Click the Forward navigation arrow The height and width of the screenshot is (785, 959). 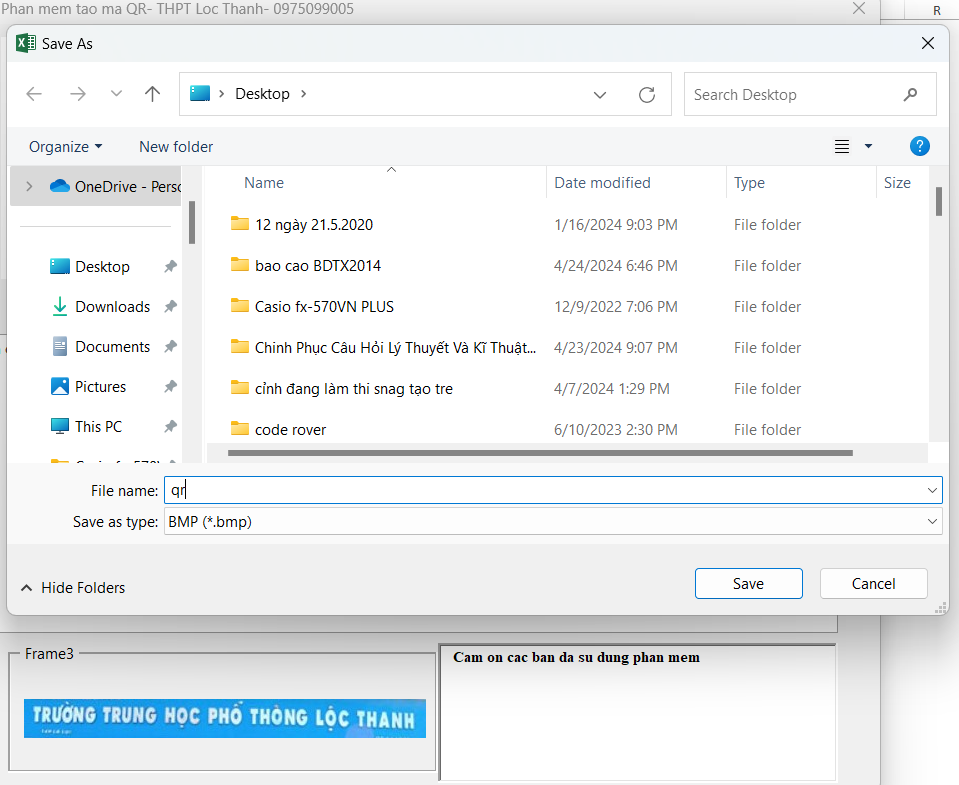pyautogui.click(x=78, y=94)
